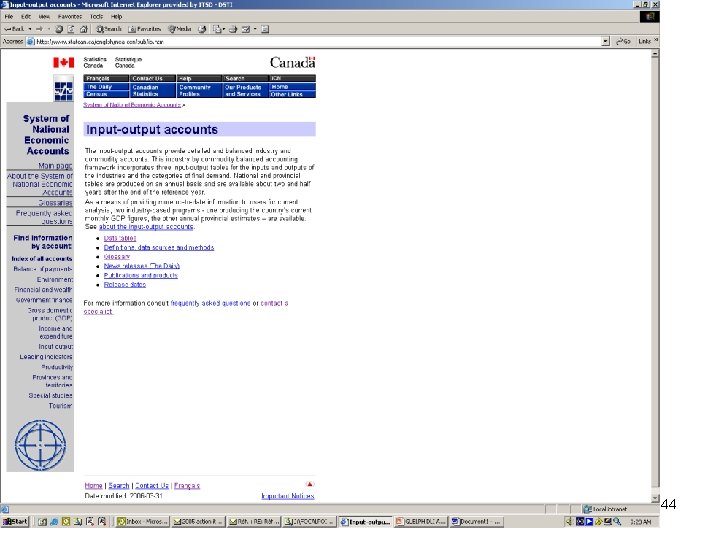Open the Productivity sidebar link

click(57, 367)
